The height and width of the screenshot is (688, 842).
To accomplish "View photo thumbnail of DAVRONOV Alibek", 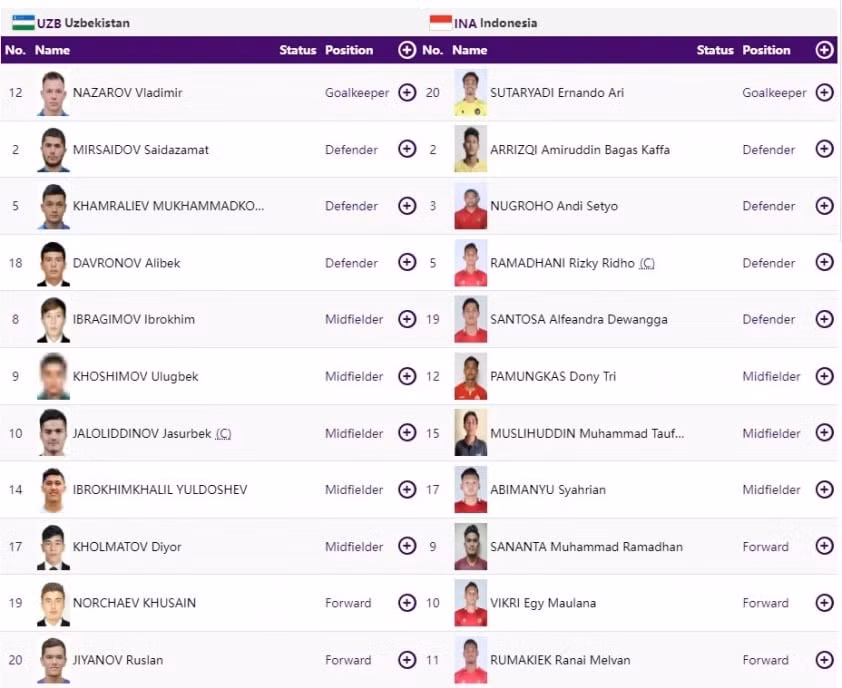I will point(53,263).
